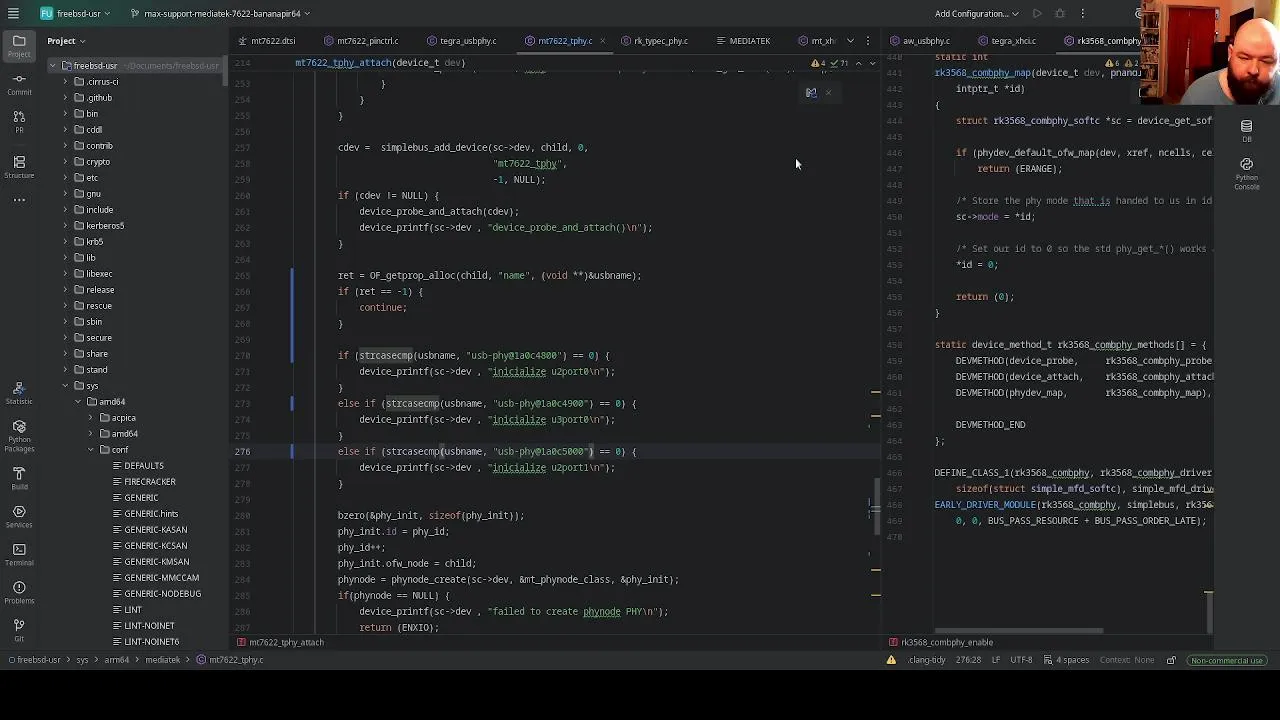Change line separator LF in status bar

[x=995, y=660]
